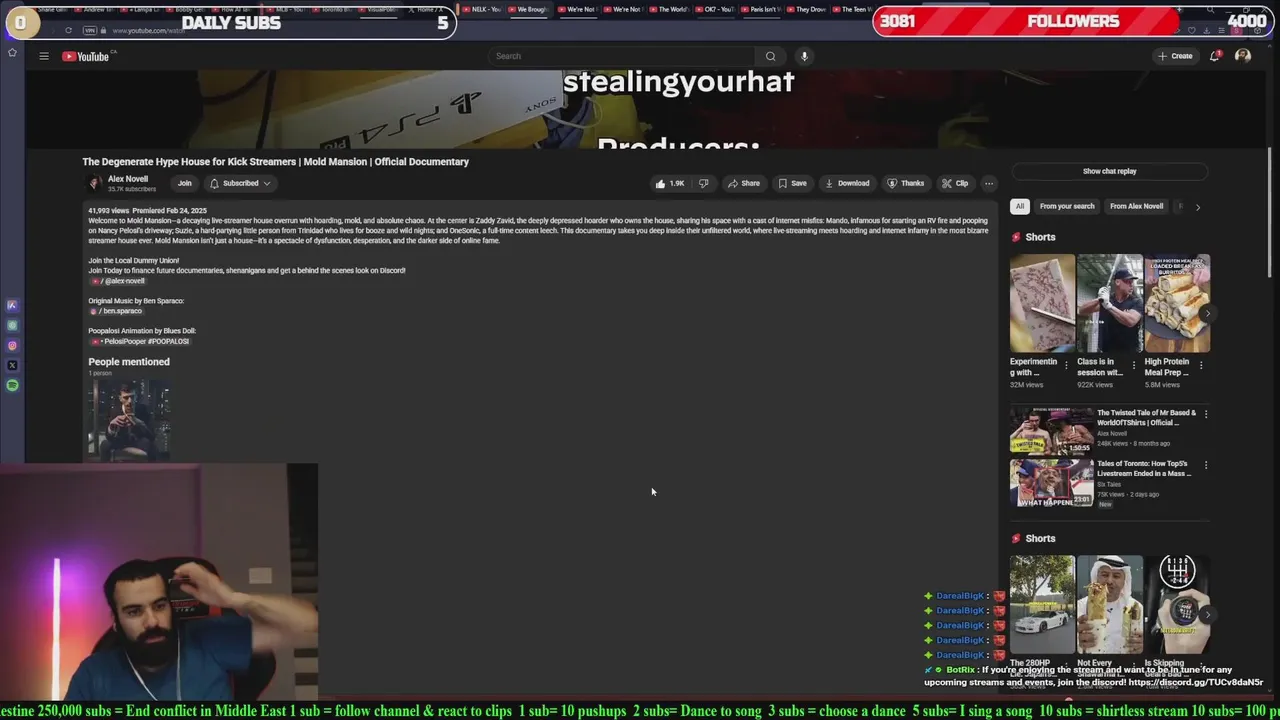Select the From Alex Novell chip
This screenshot has width=1280, height=720.
[1137, 206]
